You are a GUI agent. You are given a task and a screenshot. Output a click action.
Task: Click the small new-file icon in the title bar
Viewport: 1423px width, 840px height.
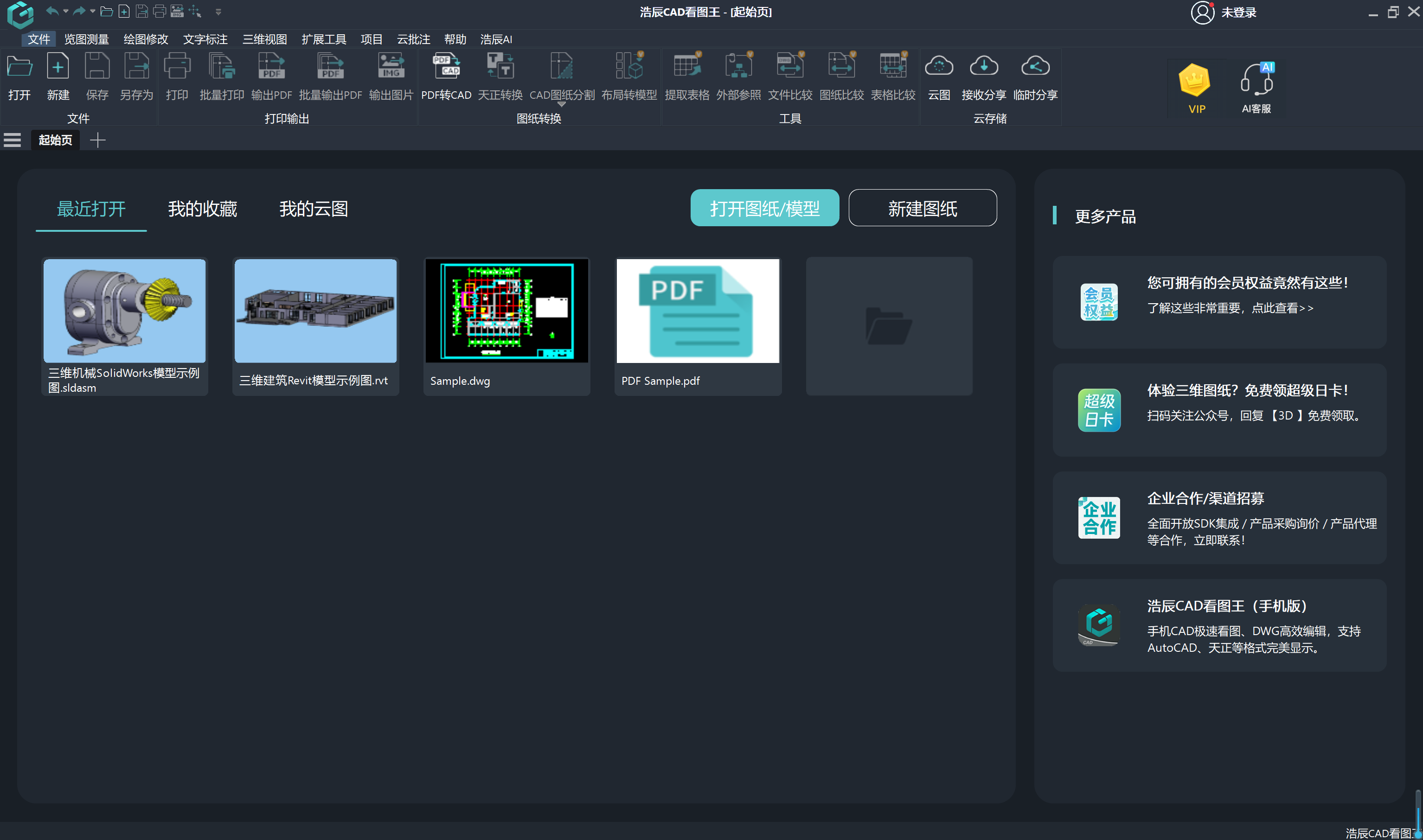124,11
